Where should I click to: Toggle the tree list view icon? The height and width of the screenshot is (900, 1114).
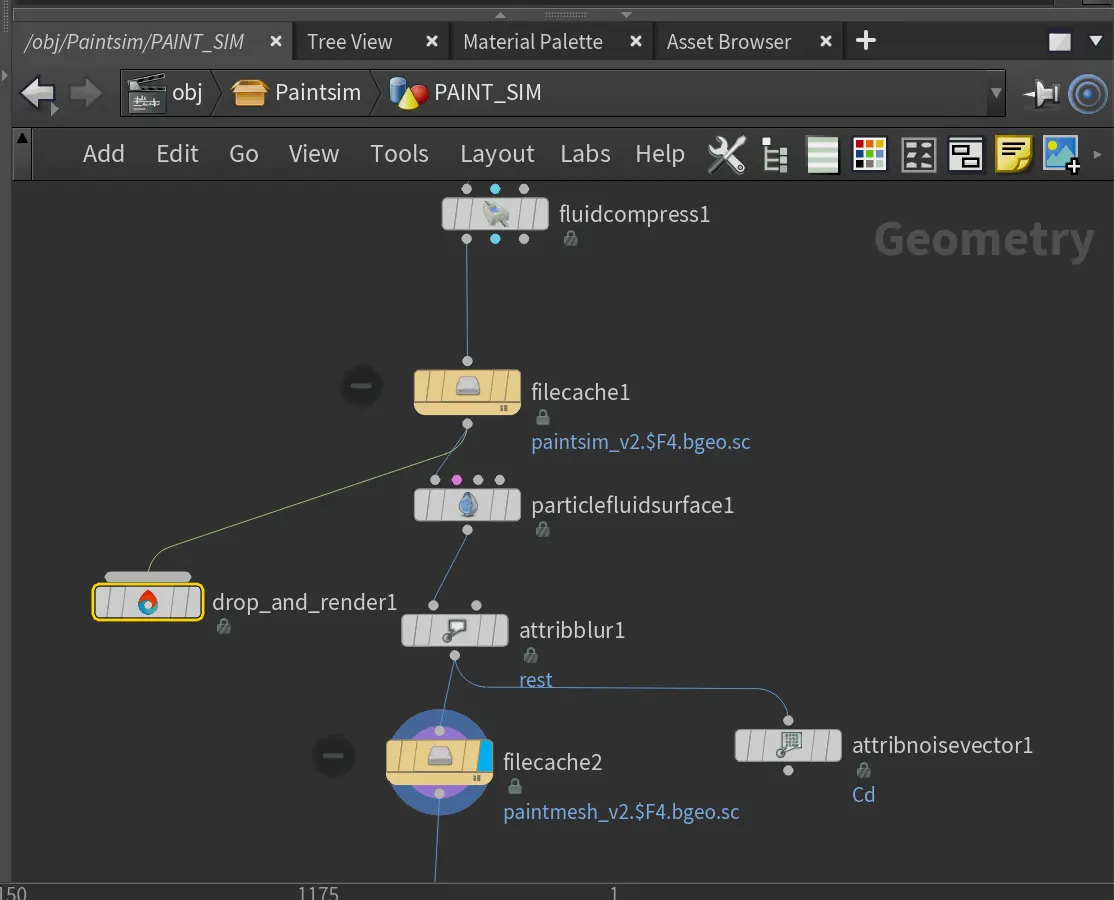(x=775, y=155)
